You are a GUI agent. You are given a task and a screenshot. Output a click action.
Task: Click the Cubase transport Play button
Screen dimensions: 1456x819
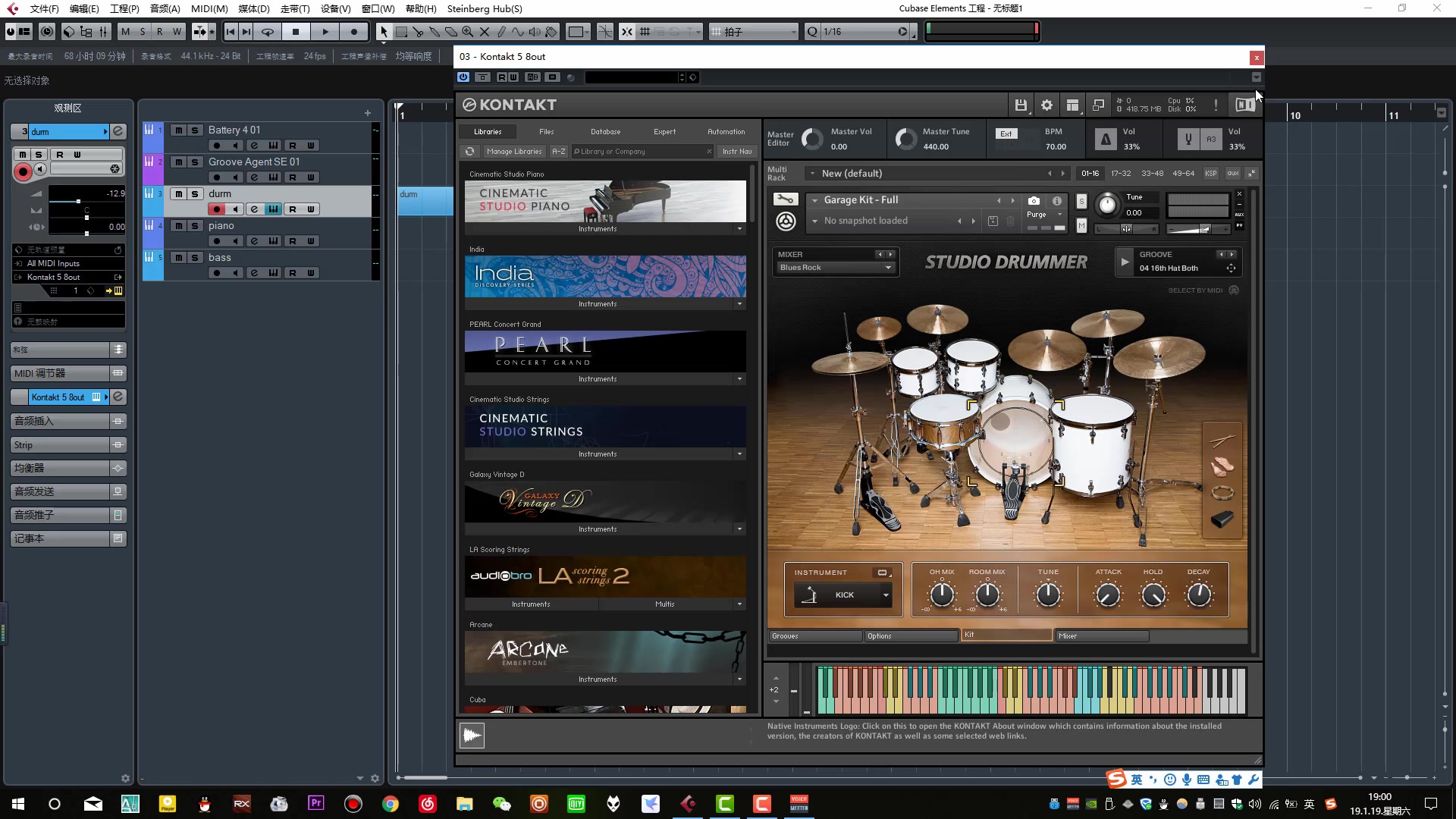325,32
